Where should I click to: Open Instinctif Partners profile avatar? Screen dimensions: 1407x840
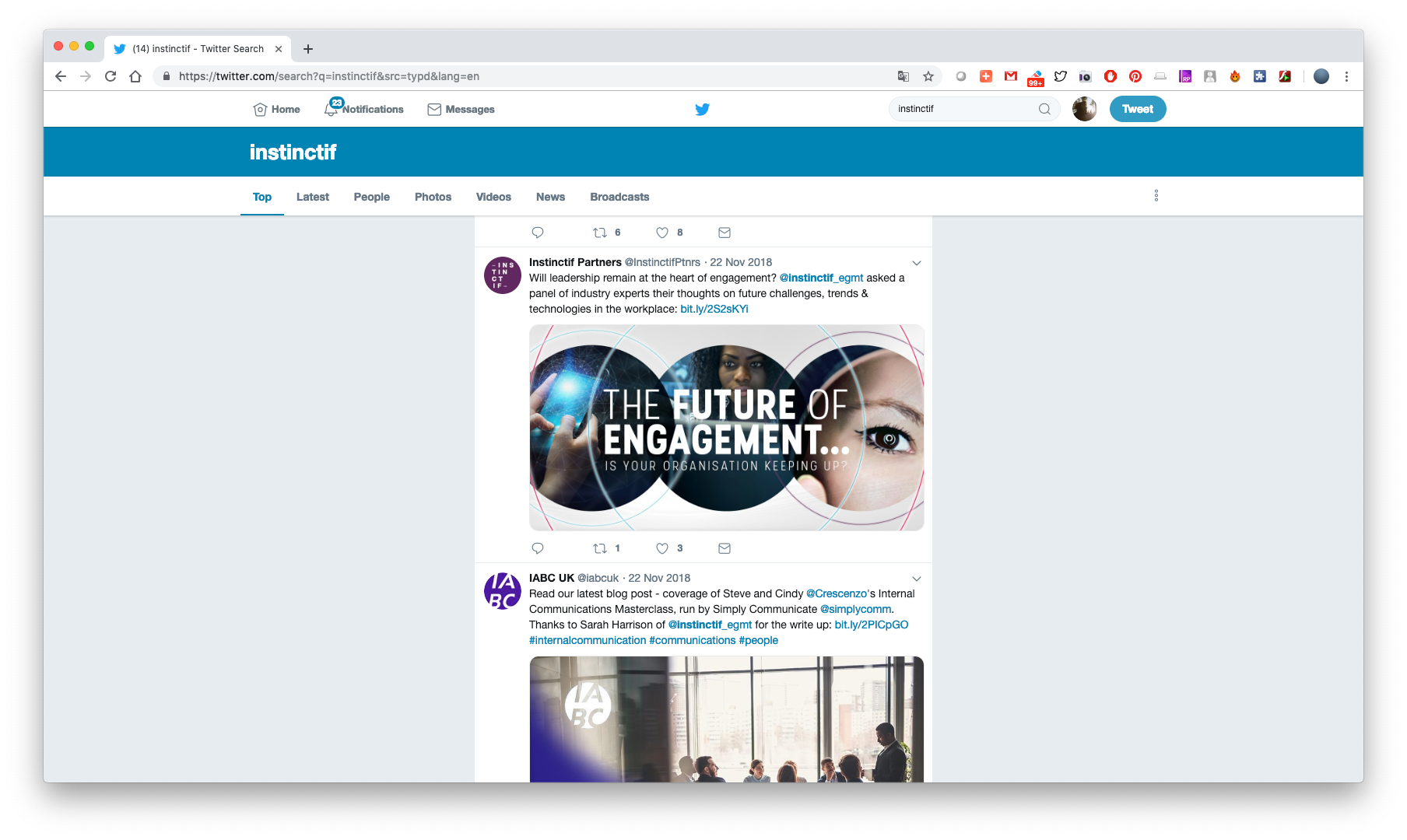[x=503, y=275]
